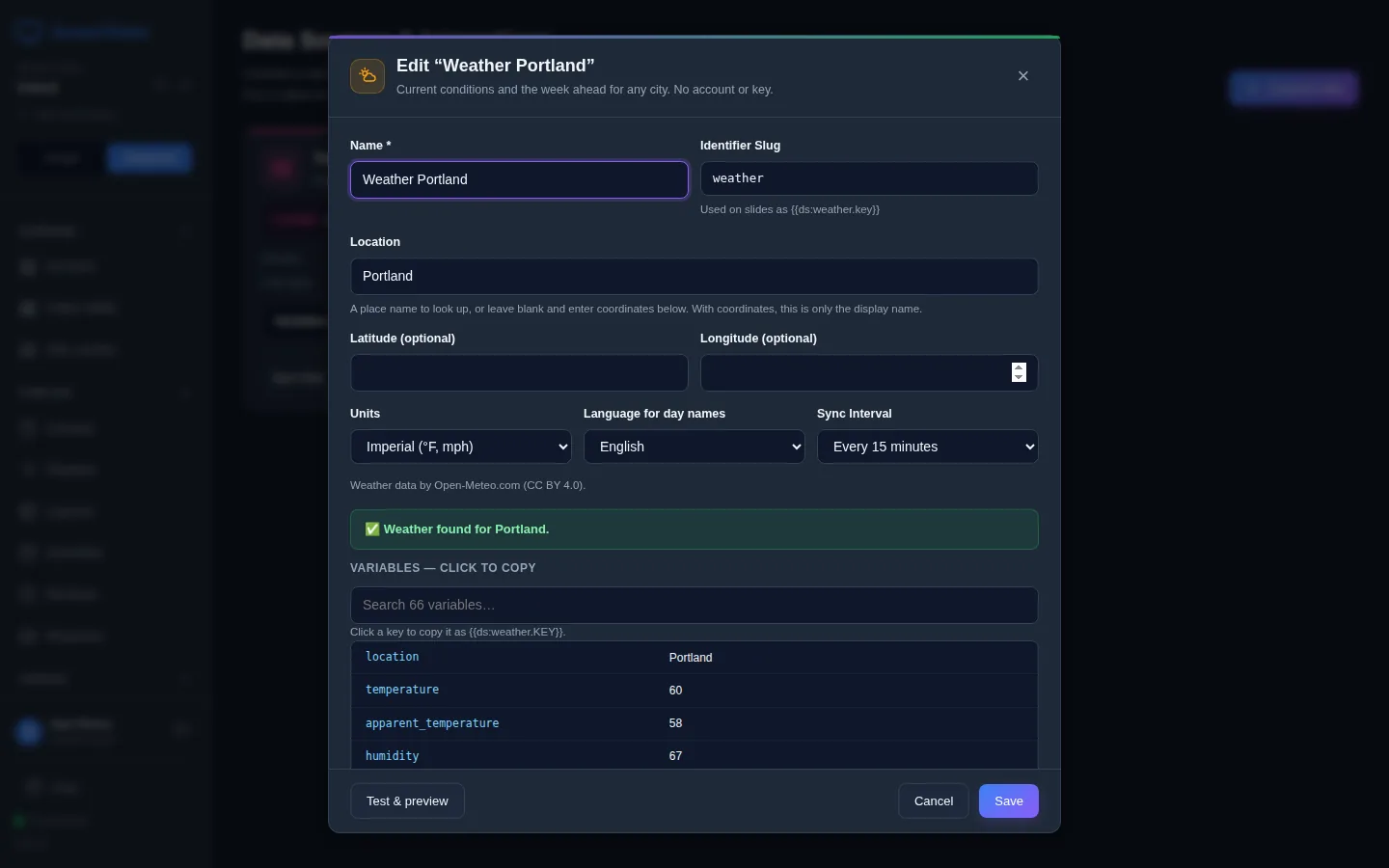Select the Location input showing Portland
Screen dimensions: 1389x868
click(694, 276)
